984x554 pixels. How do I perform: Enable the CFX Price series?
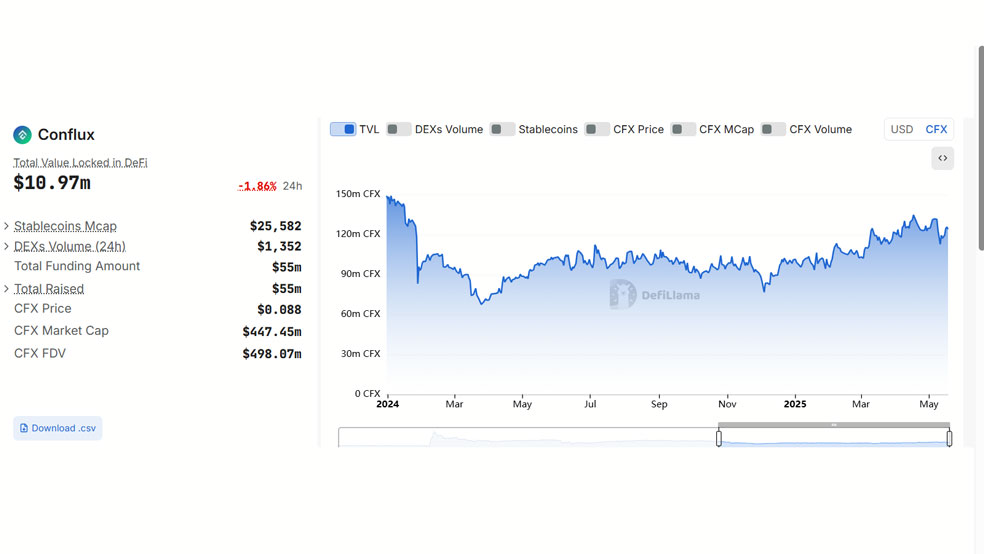597,129
